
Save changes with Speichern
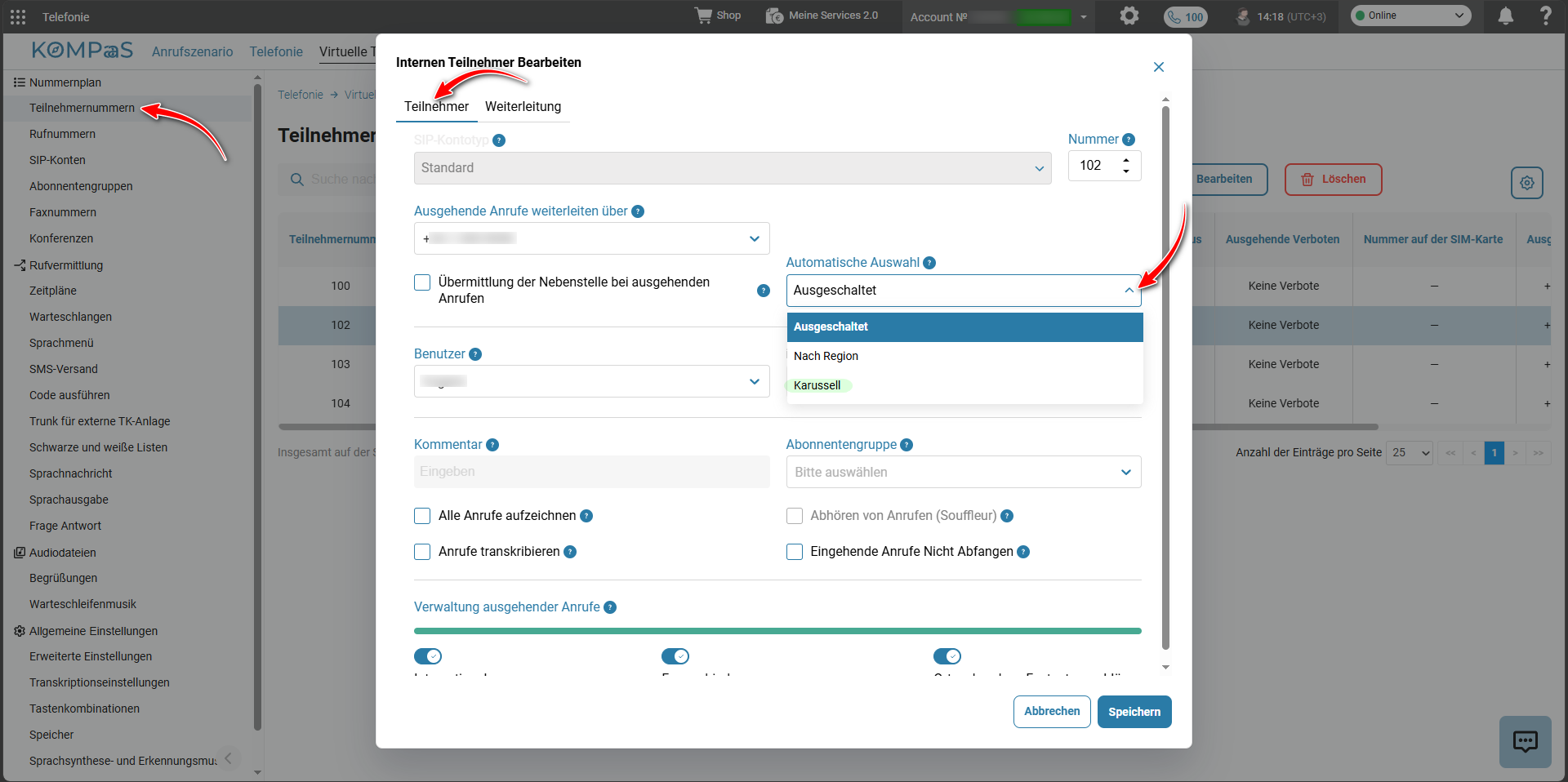click(x=1134, y=712)
